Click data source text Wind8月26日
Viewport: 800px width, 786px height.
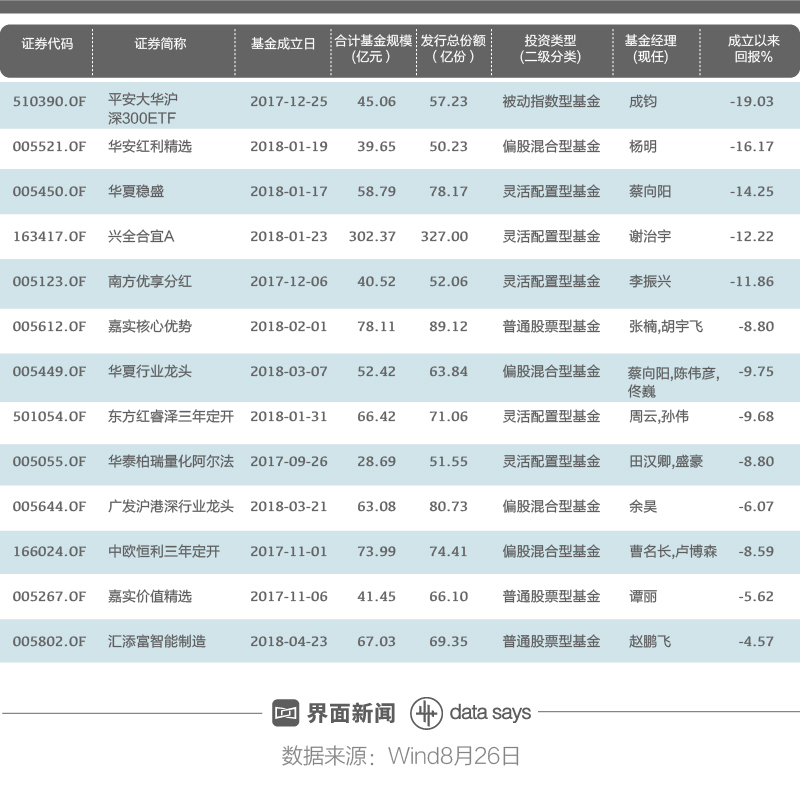(454, 756)
